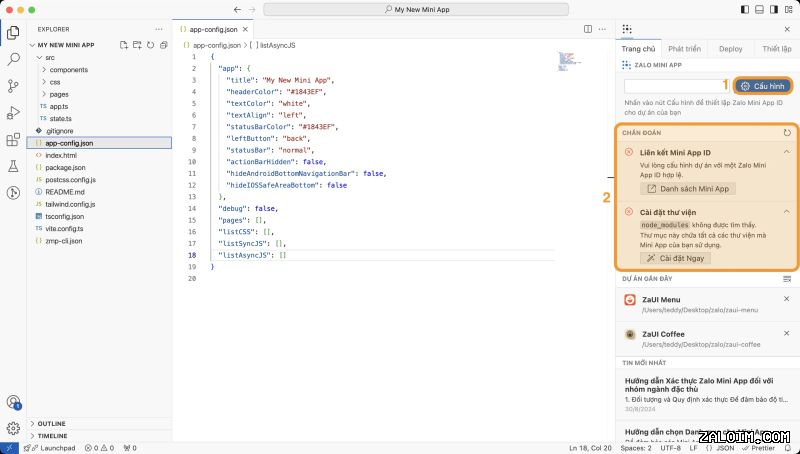The width and height of the screenshot is (800, 454).
Task: Switch to the Deploy tab
Action: (730, 48)
